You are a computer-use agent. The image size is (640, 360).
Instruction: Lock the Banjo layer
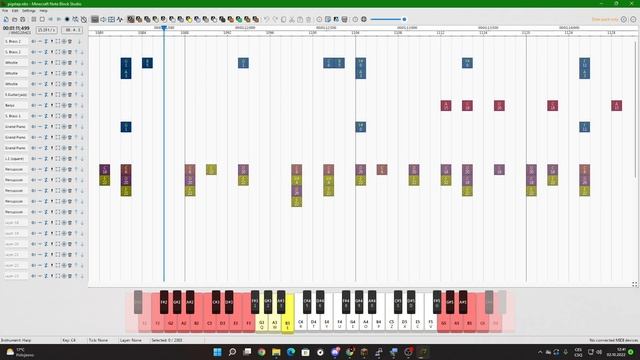pos(46,105)
